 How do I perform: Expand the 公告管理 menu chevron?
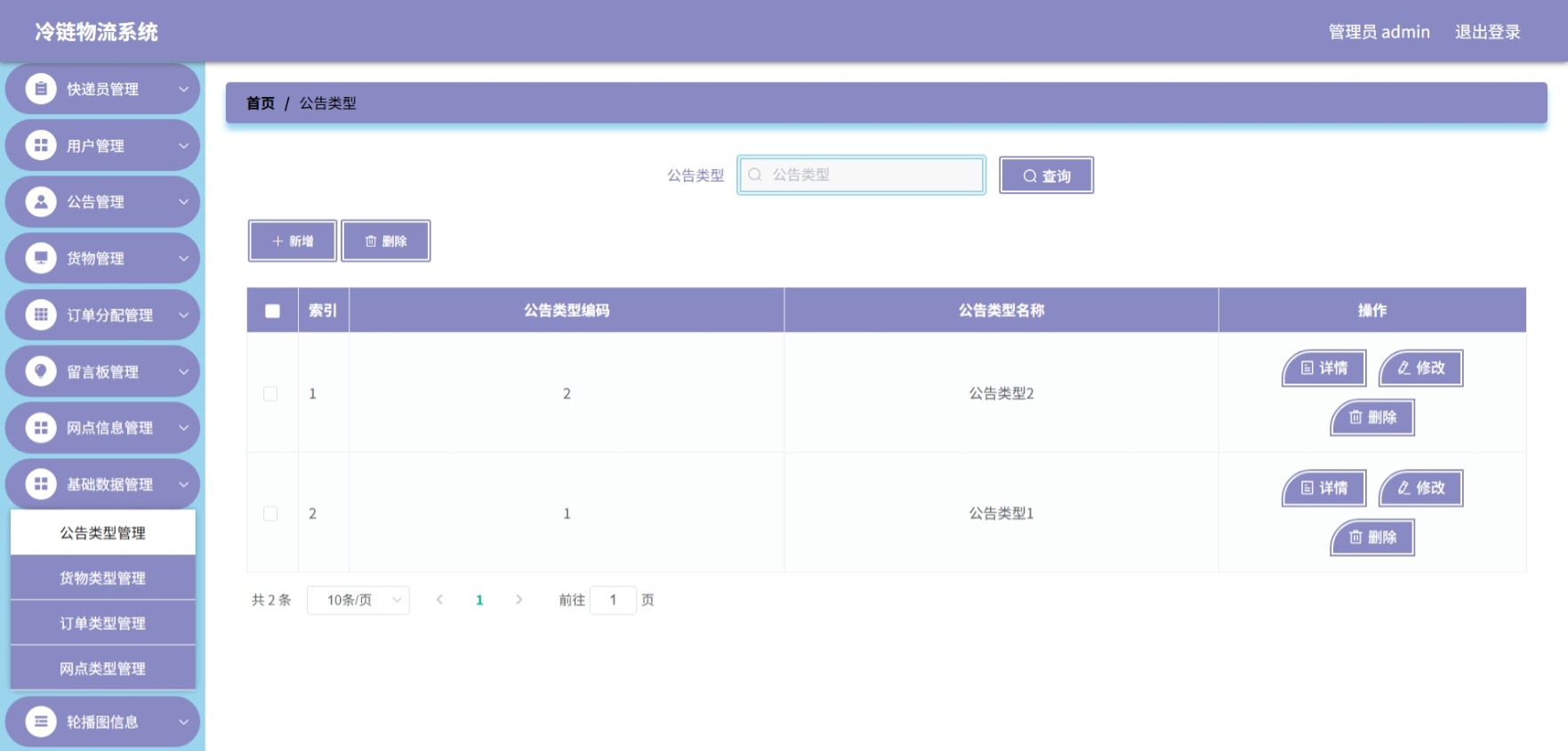coord(183,202)
